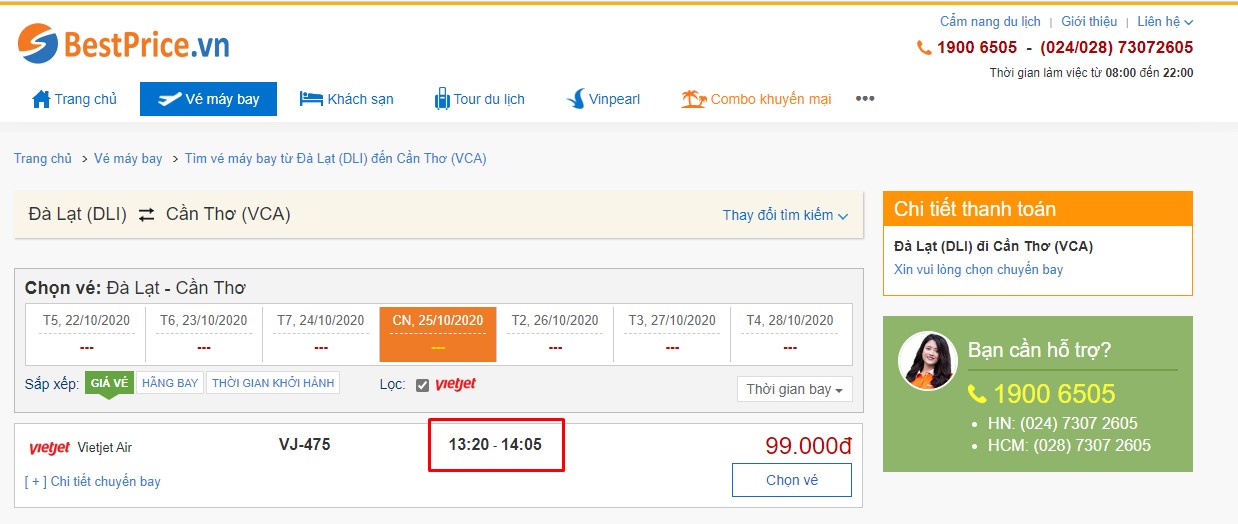This screenshot has height=524, width=1238.
Task: Click the Chọn vé button
Action: point(792,480)
